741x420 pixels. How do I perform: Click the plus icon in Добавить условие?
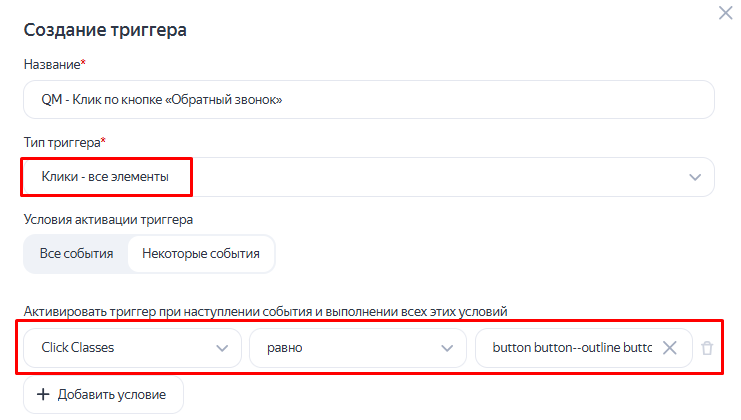point(43,394)
